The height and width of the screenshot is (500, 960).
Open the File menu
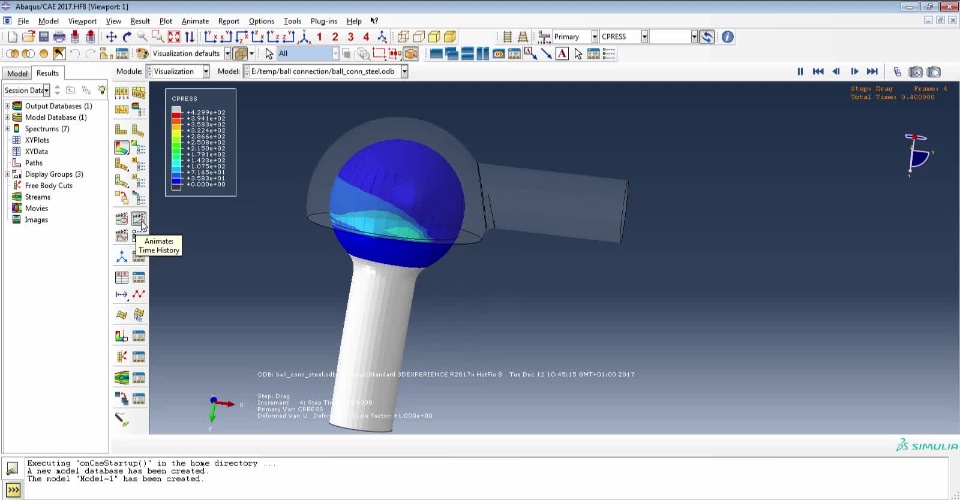pyautogui.click(x=23, y=21)
